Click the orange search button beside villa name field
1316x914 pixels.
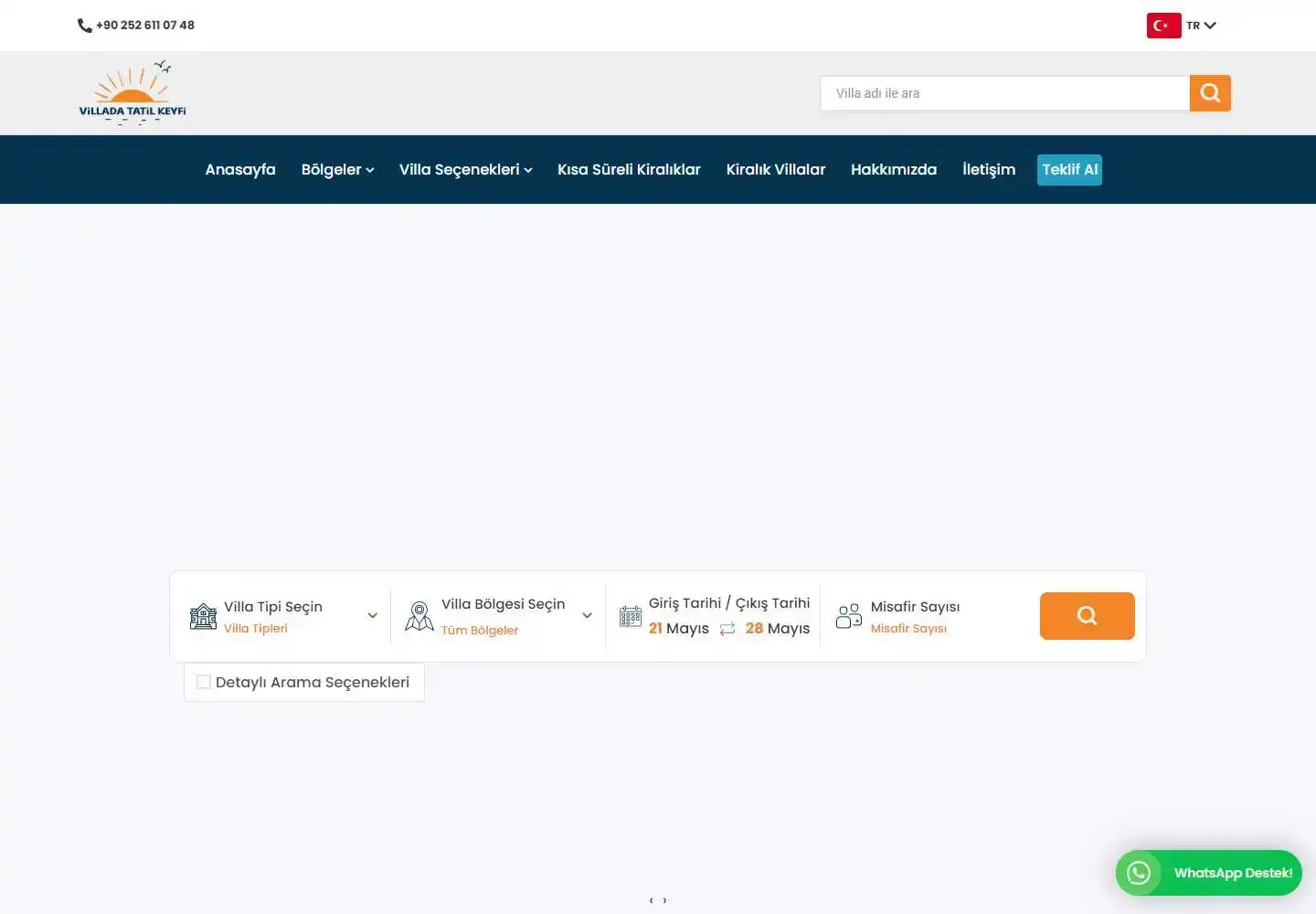pos(1210,93)
